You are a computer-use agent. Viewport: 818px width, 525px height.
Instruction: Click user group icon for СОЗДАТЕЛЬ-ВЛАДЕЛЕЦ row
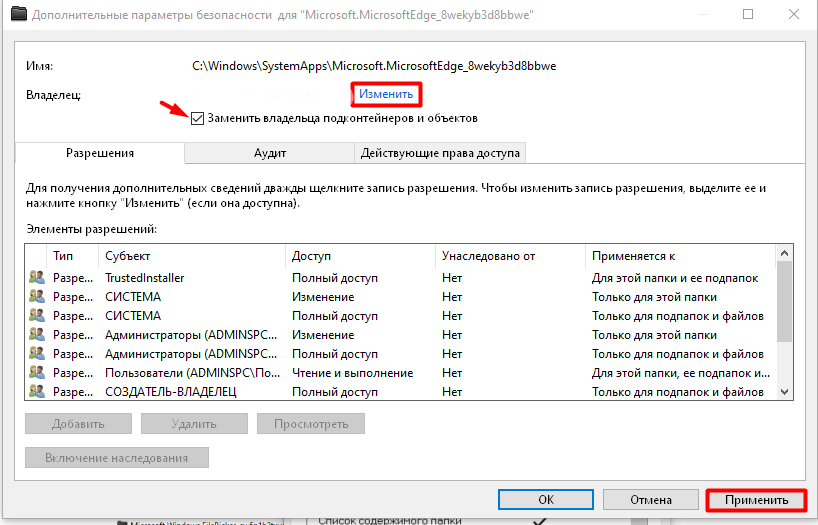(37, 391)
